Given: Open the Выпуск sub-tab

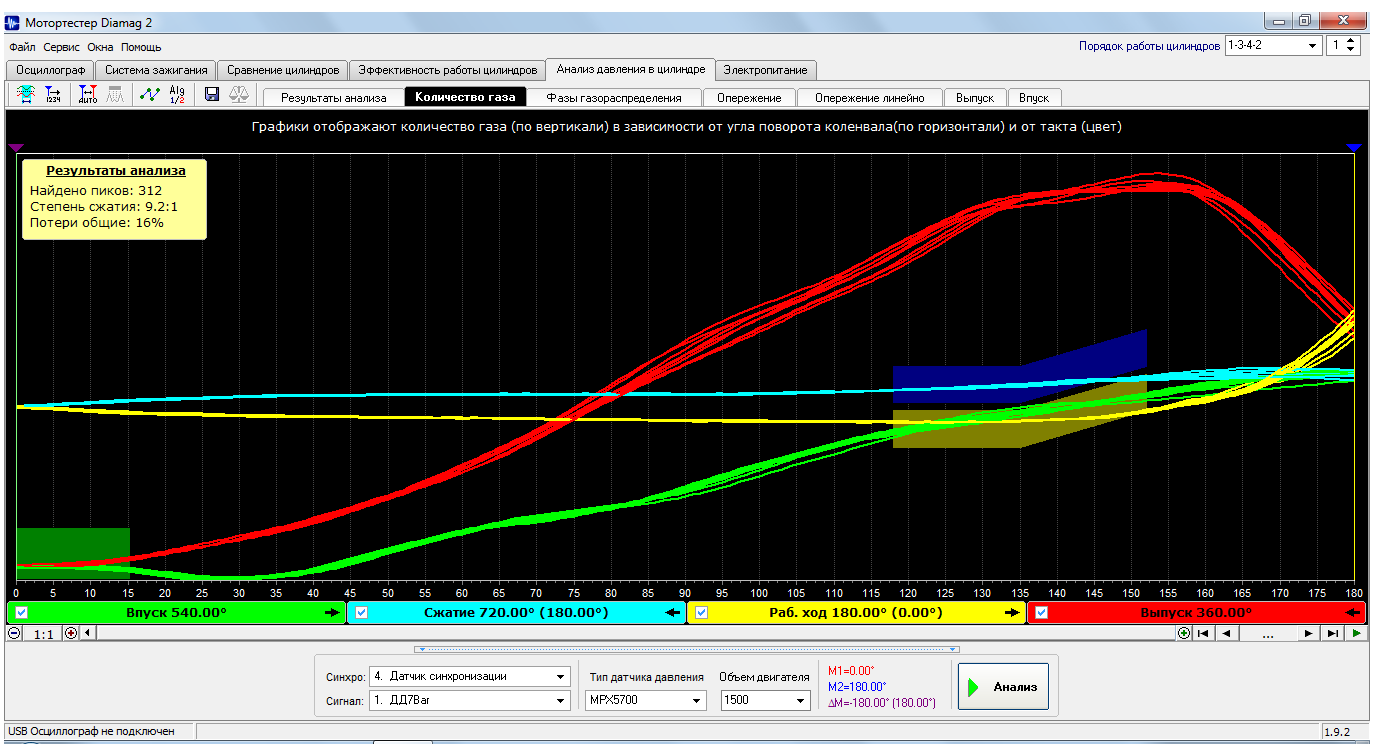Looking at the screenshot, I should click(975, 98).
